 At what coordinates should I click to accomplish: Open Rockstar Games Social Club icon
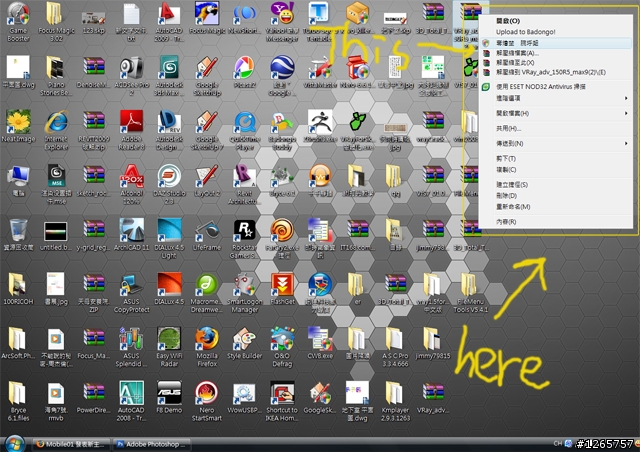click(x=244, y=239)
